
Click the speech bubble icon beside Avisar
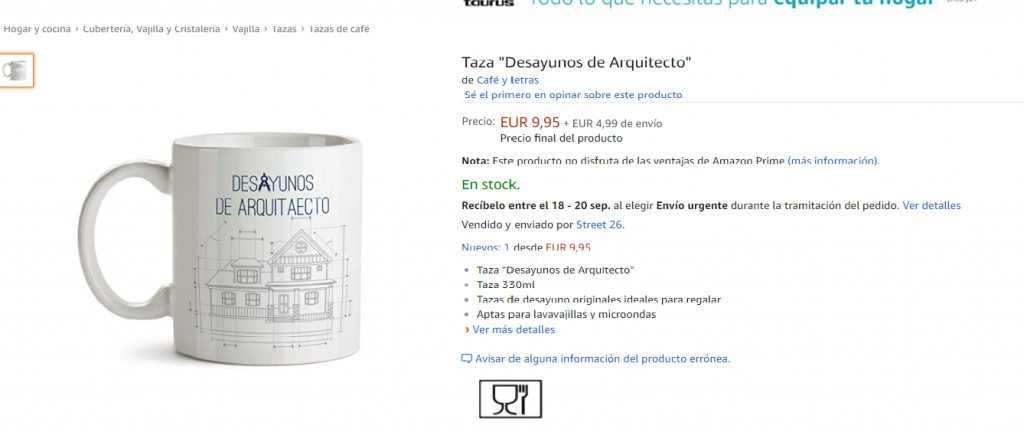coord(466,359)
